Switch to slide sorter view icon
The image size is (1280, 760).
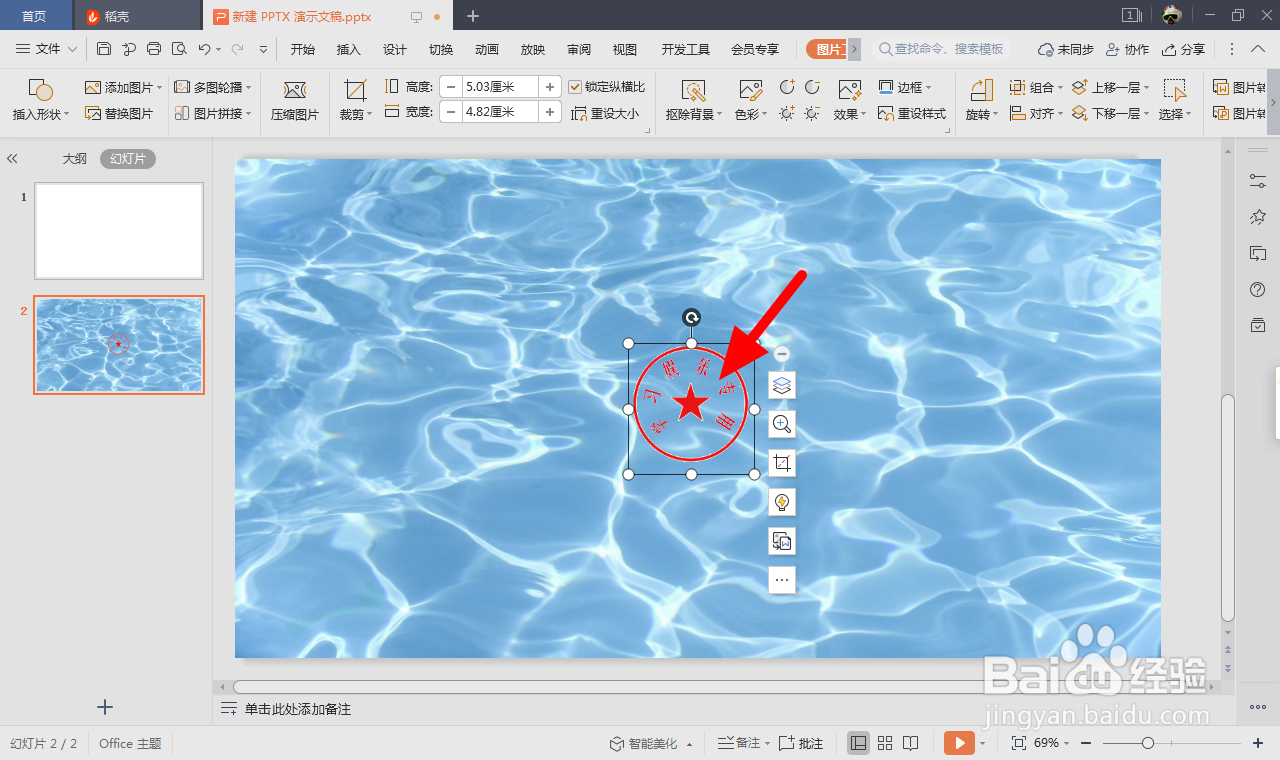click(885, 743)
